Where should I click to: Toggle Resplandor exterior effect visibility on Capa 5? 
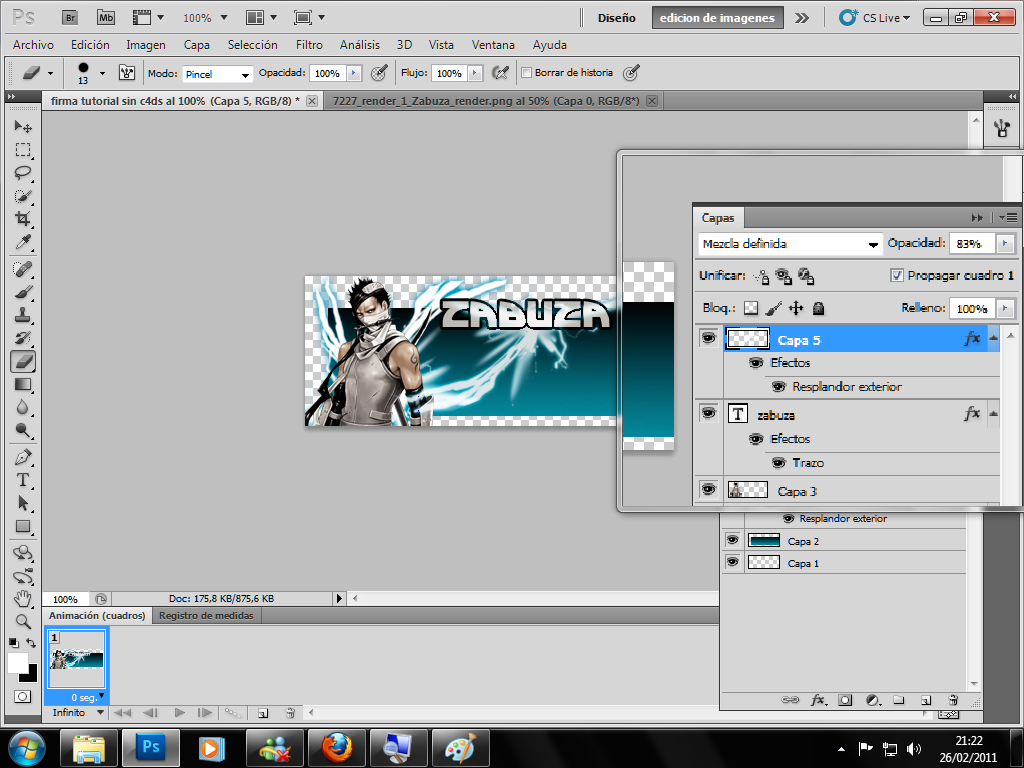pos(778,387)
